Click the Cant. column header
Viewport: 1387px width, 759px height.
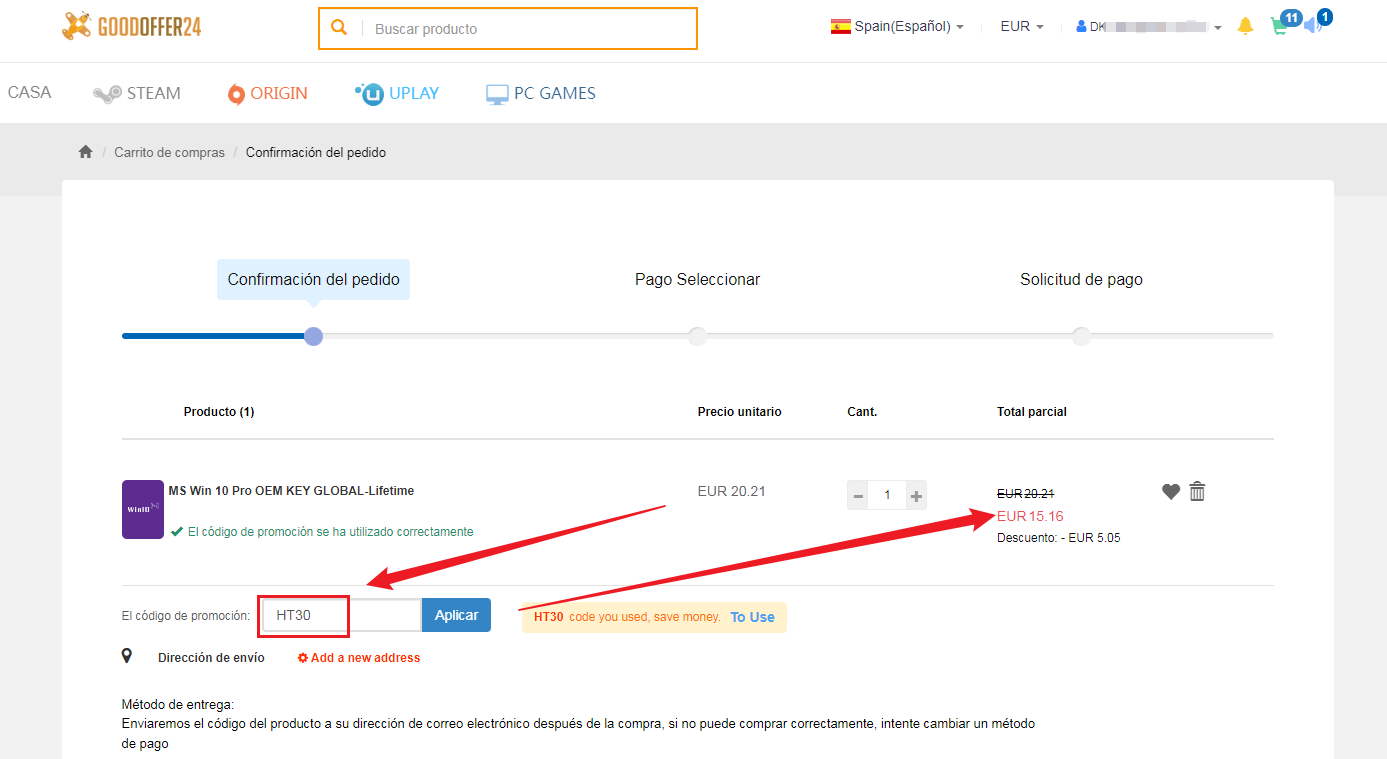click(x=862, y=412)
